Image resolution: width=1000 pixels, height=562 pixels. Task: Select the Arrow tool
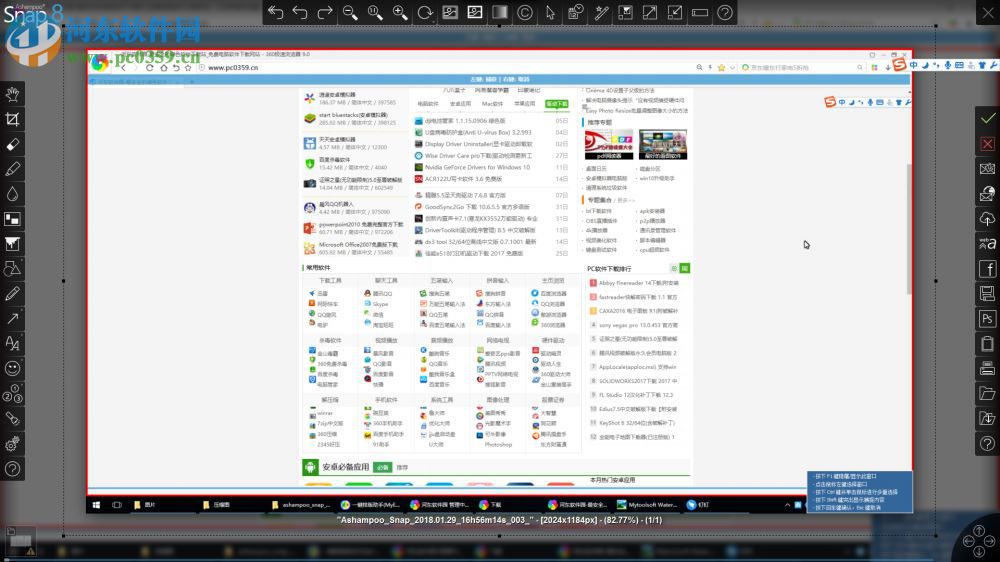[x=12, y=318]
